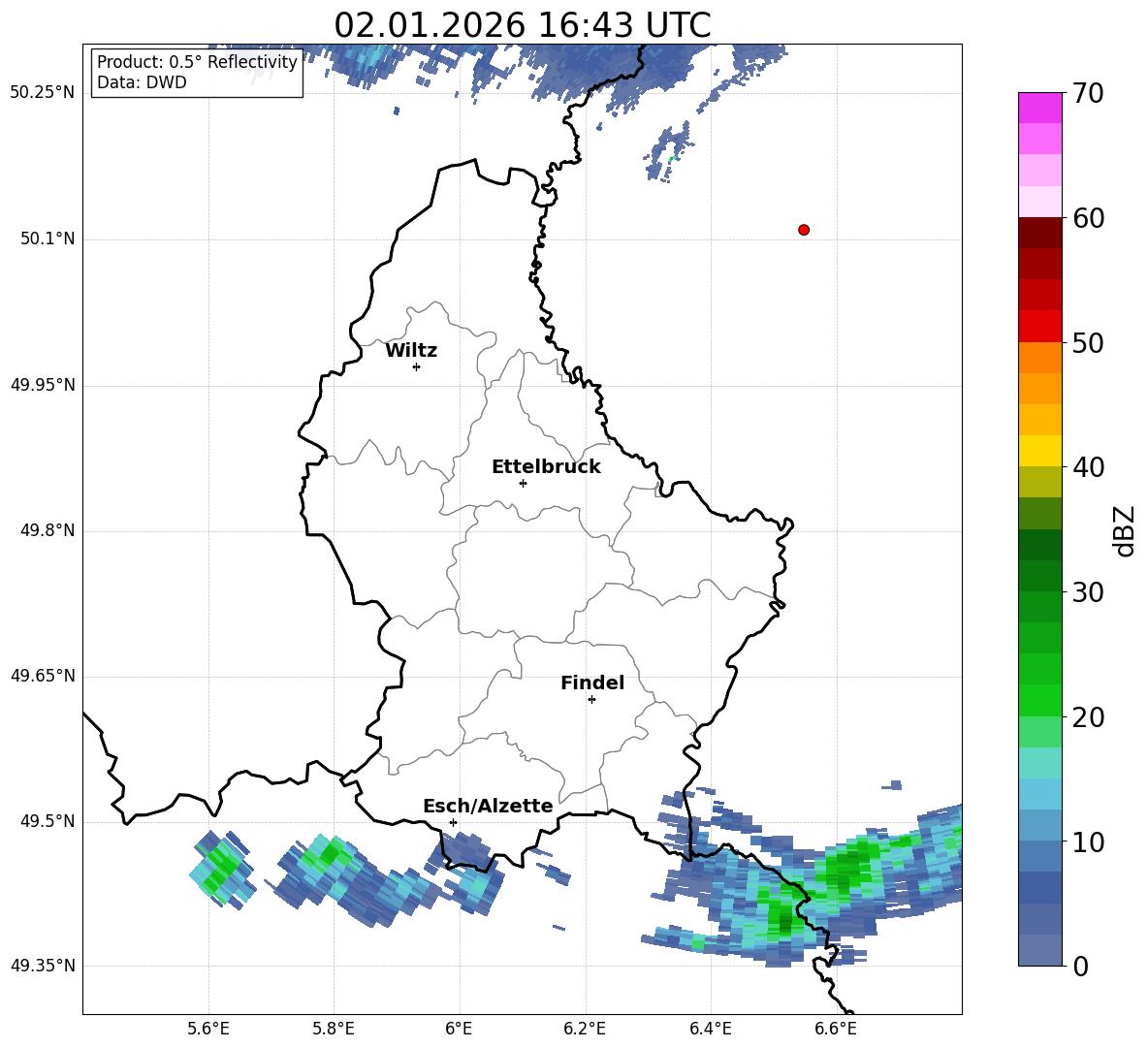This screenshot has height=1048, width=1148.
Task: Click the 50.25°N latitude label
Action: click(x=43, y=93)
